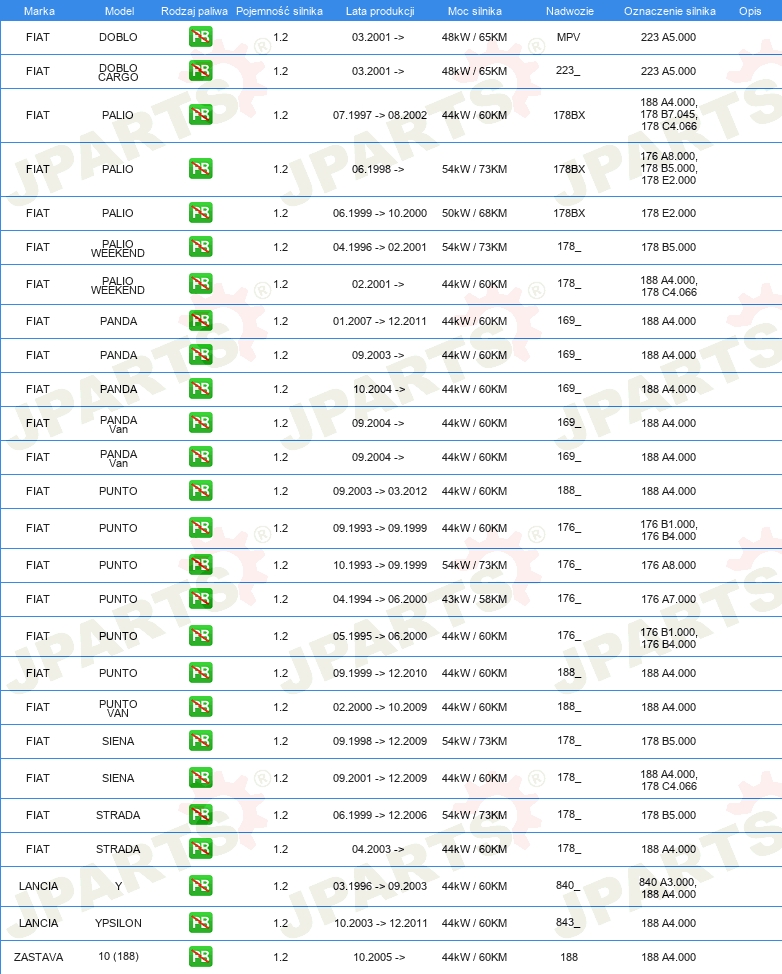Select the YPSILON model cell
This screenshot has width=782, height=974.
click(118, 923)
